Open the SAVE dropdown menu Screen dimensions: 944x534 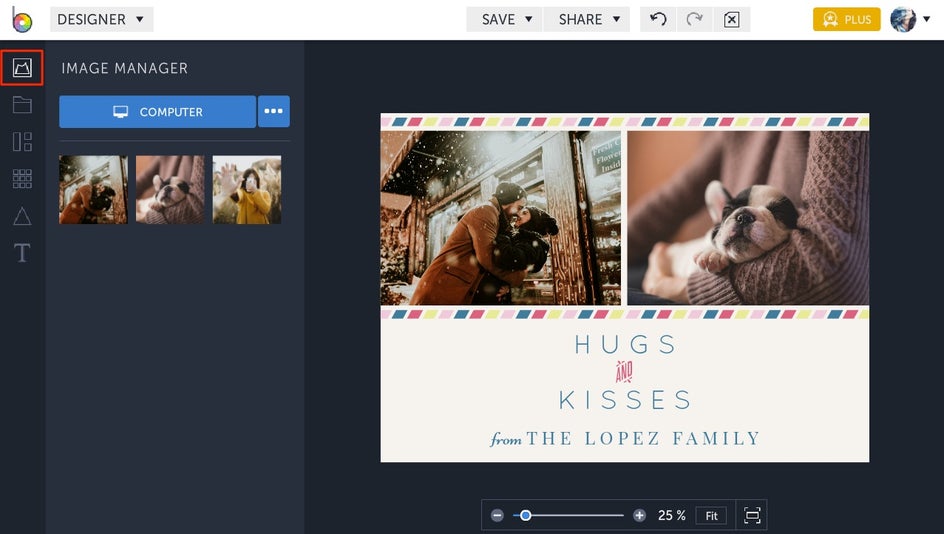[x=505, y=19]
